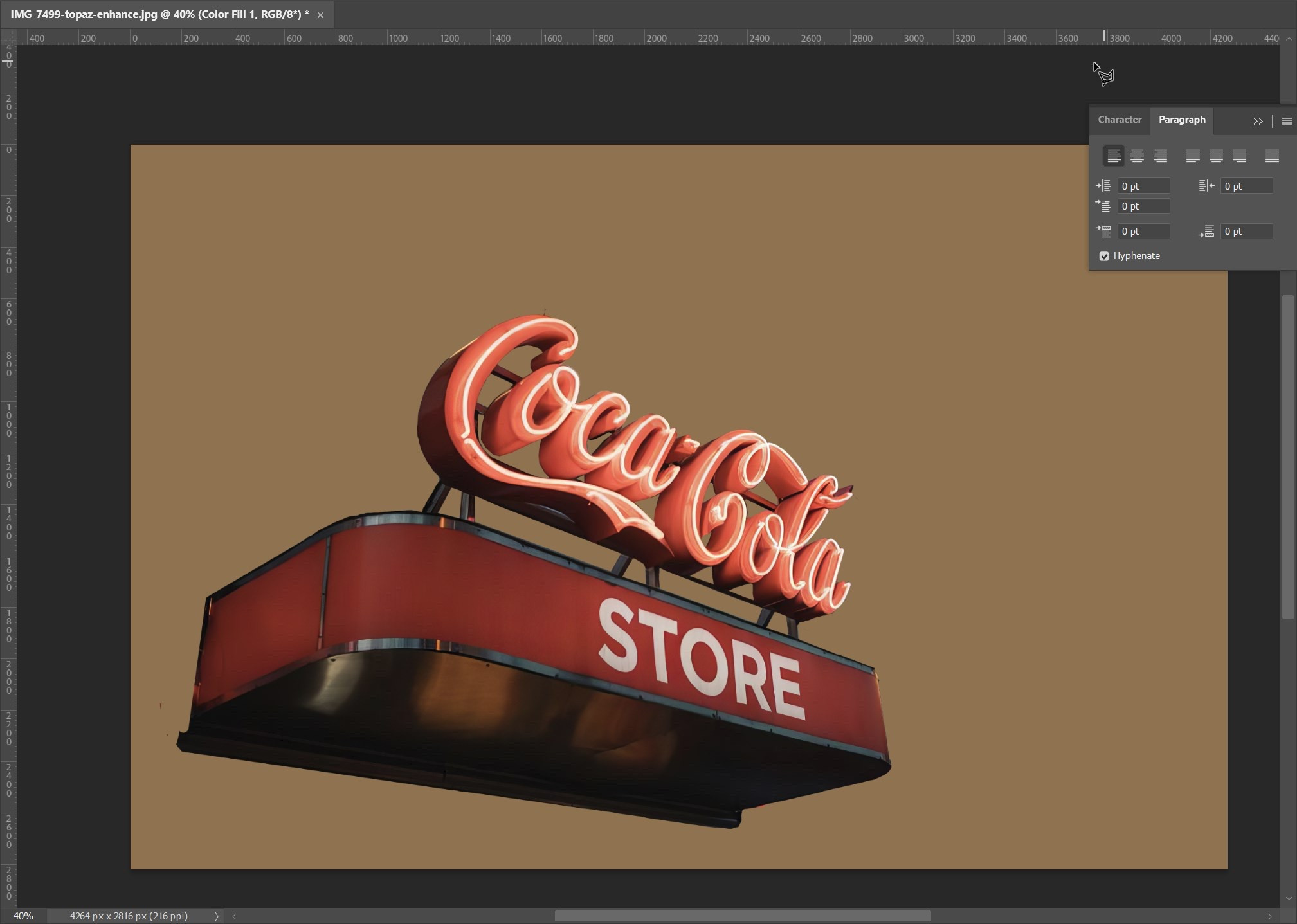1297x924 pixels.
Task: Edit the indent left margin field
Action: click(1143, 186)
